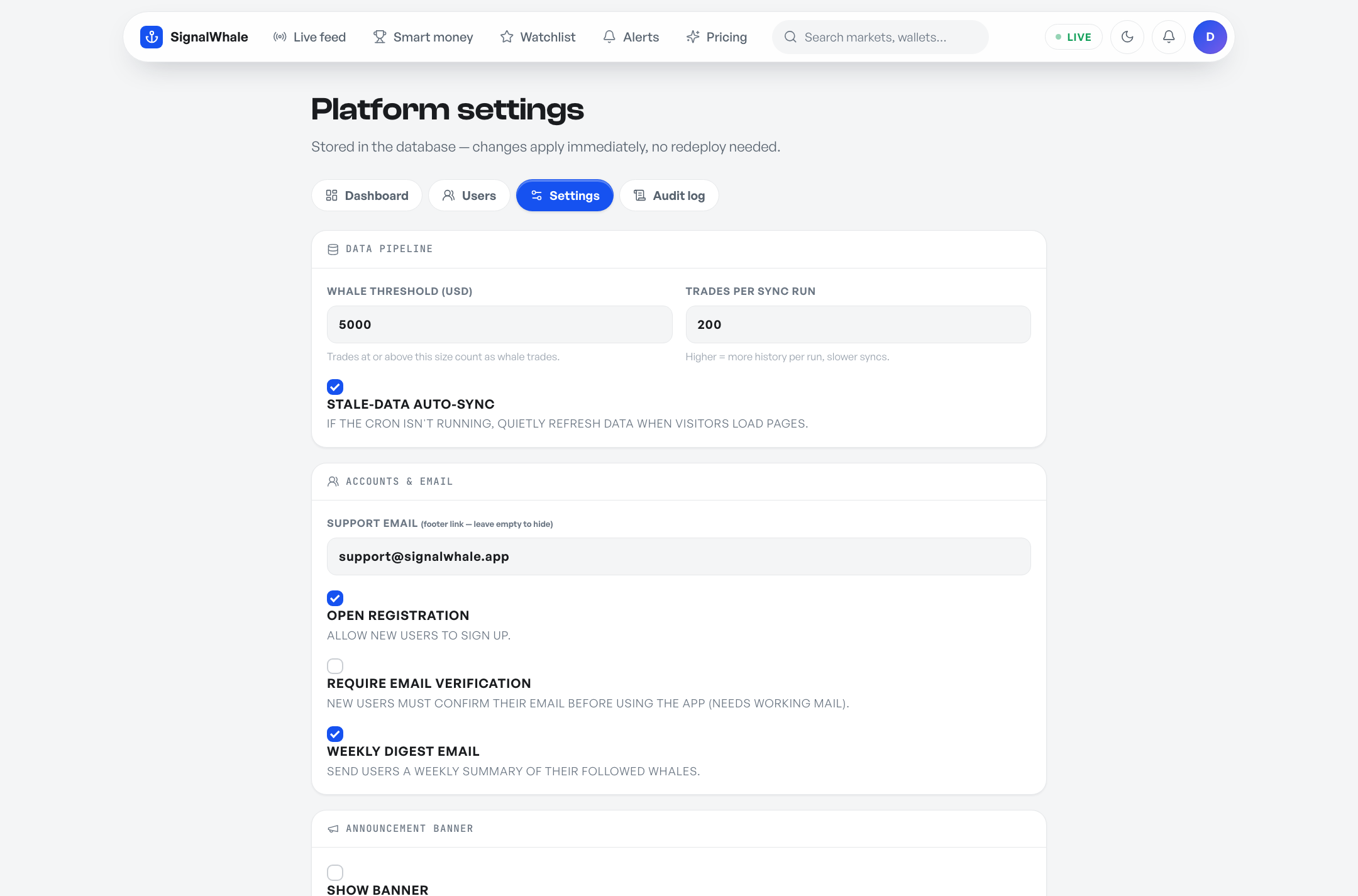The width and height of the screenshot is (1358, 896).
Task: Focus the Trades per sync run field
Action: coord(858,324)
